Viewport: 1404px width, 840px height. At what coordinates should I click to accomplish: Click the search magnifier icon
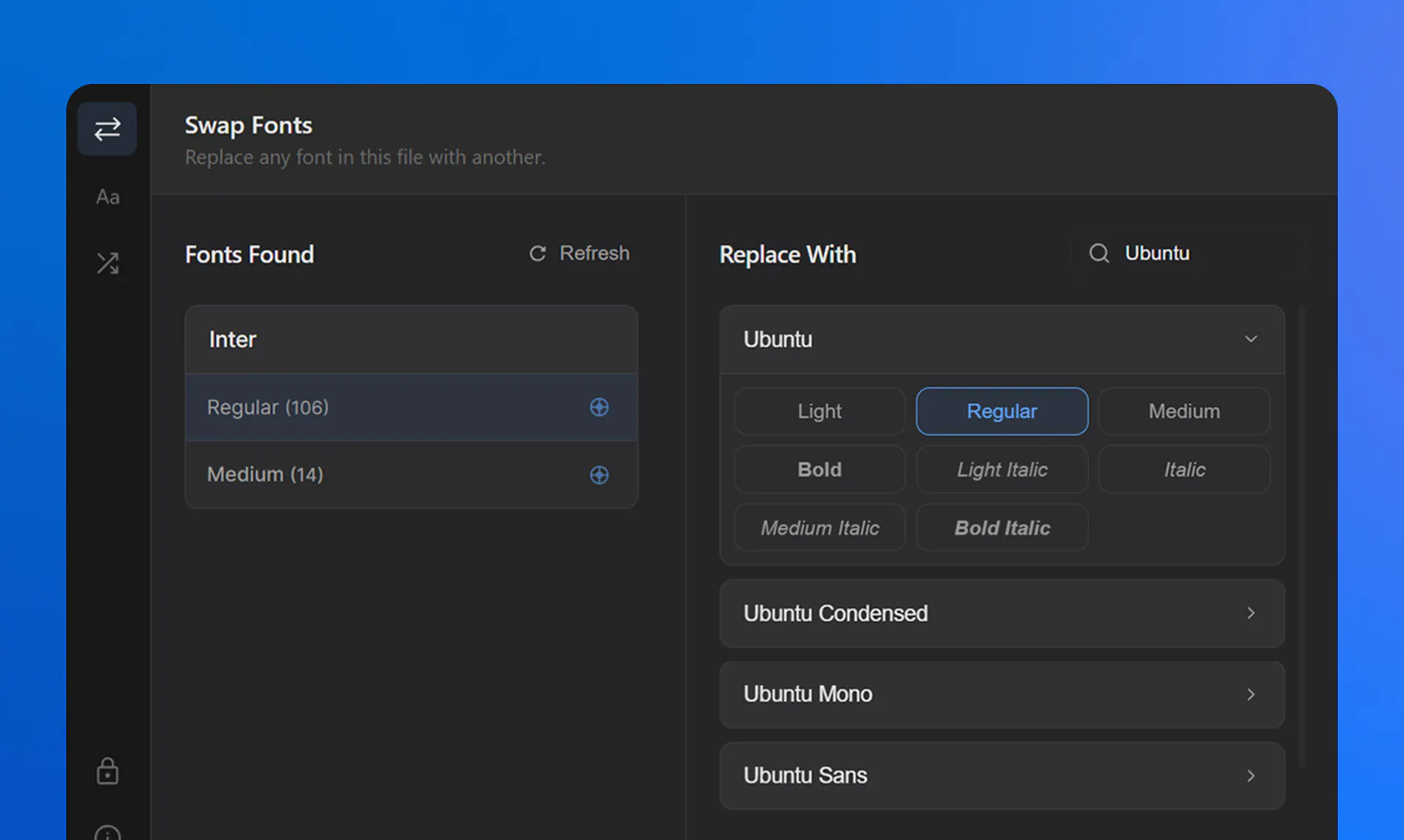(x=1099, y=253)
